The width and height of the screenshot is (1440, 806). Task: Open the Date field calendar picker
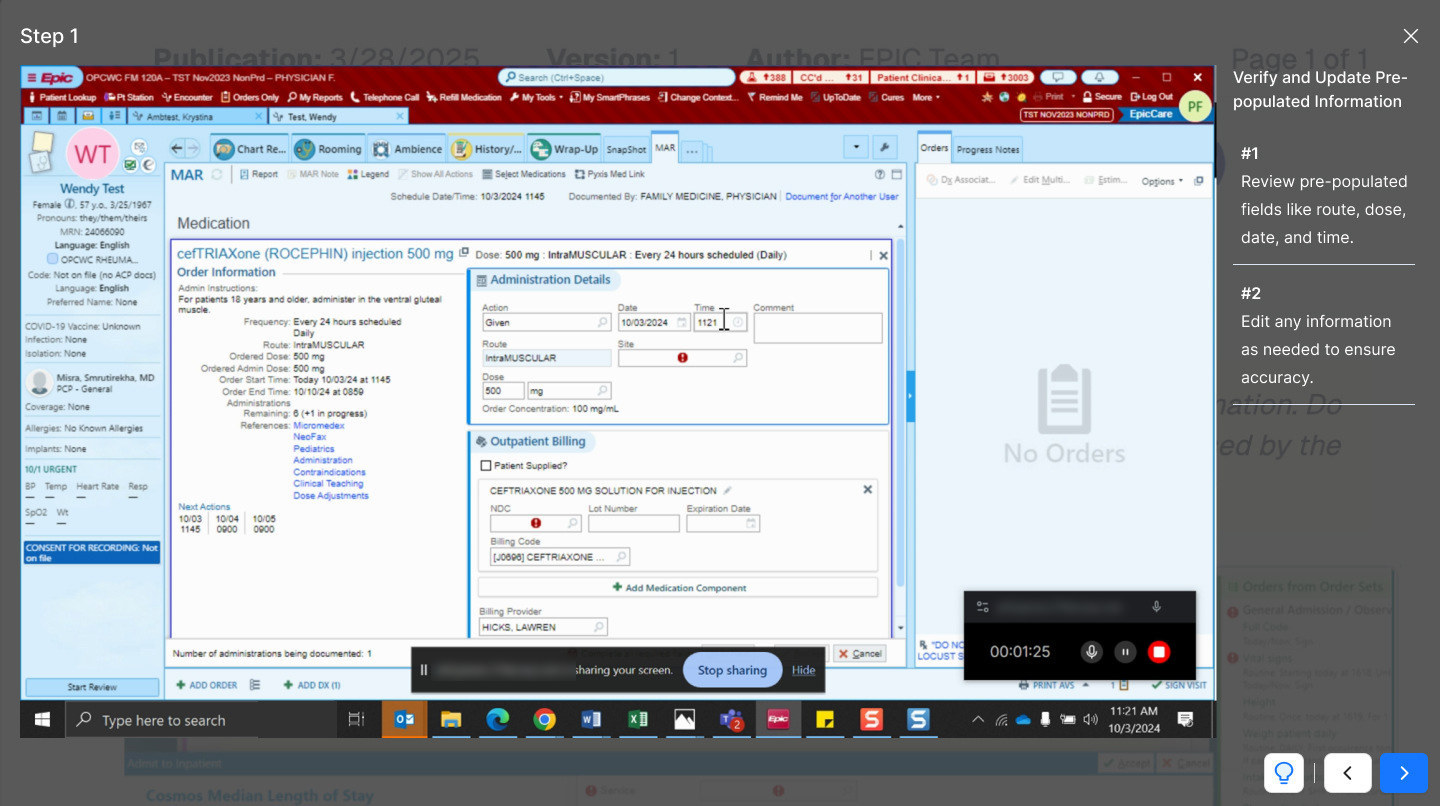point(682,322)
